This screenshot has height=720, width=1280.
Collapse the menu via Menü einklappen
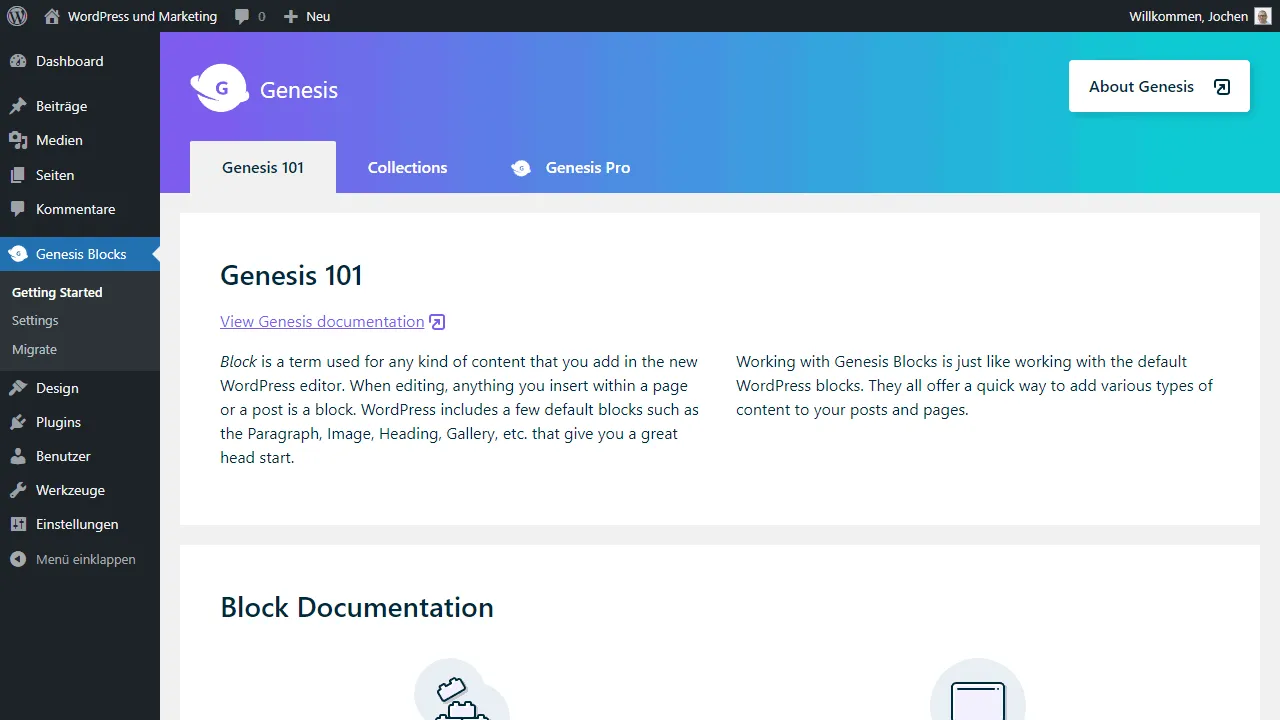point(80,559)
